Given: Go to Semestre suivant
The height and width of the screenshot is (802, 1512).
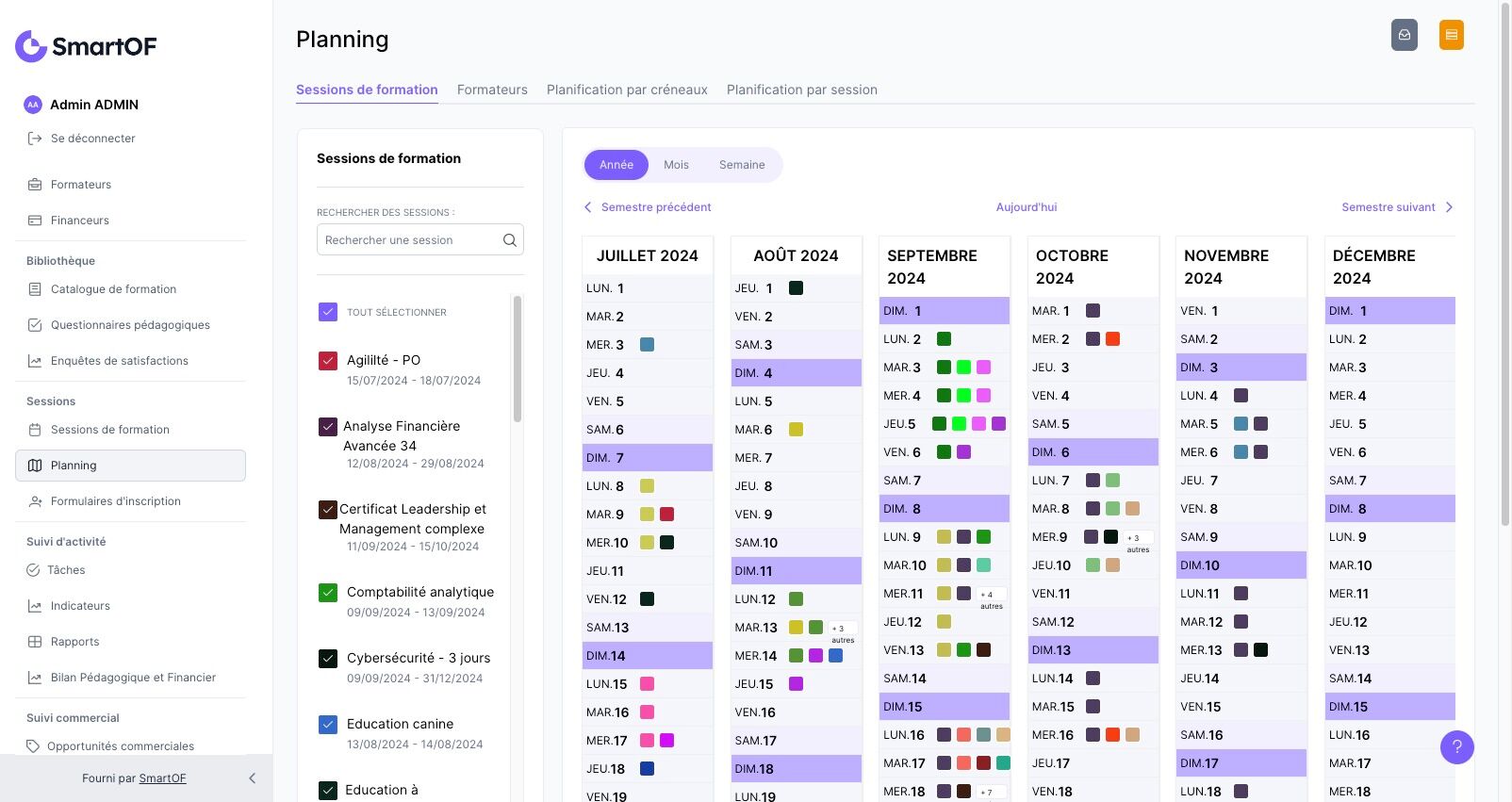Looking at the screenshot, I should (1398, 207).
